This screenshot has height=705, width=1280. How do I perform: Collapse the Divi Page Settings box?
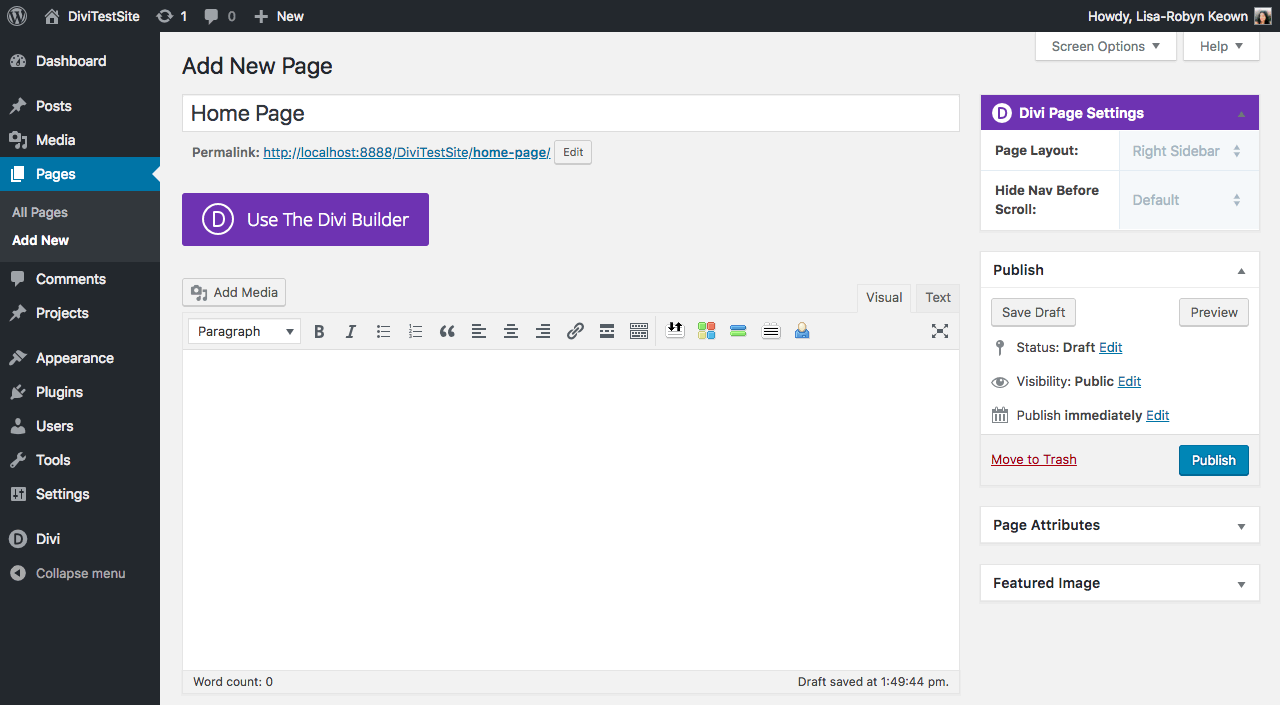coord(1241,114)
